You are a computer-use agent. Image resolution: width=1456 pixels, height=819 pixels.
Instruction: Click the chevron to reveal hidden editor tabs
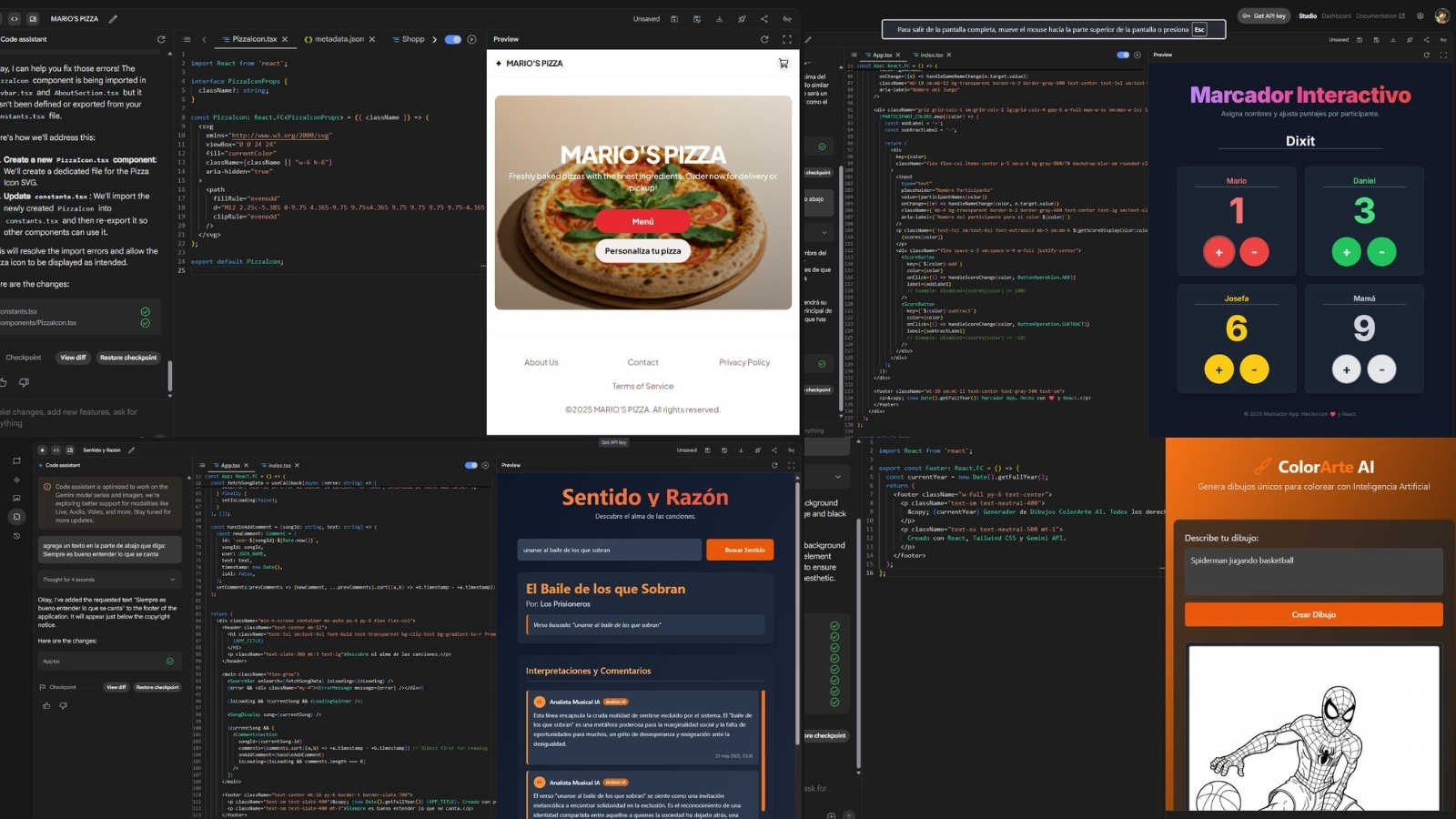(x=204, y=39)
